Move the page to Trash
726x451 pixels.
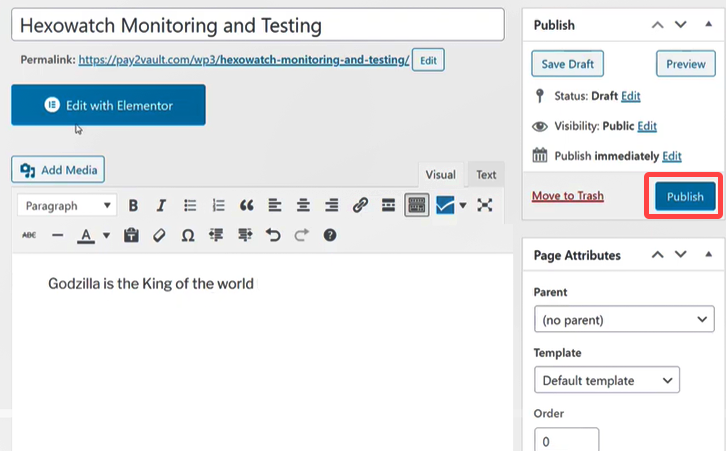tap(568, 196)
